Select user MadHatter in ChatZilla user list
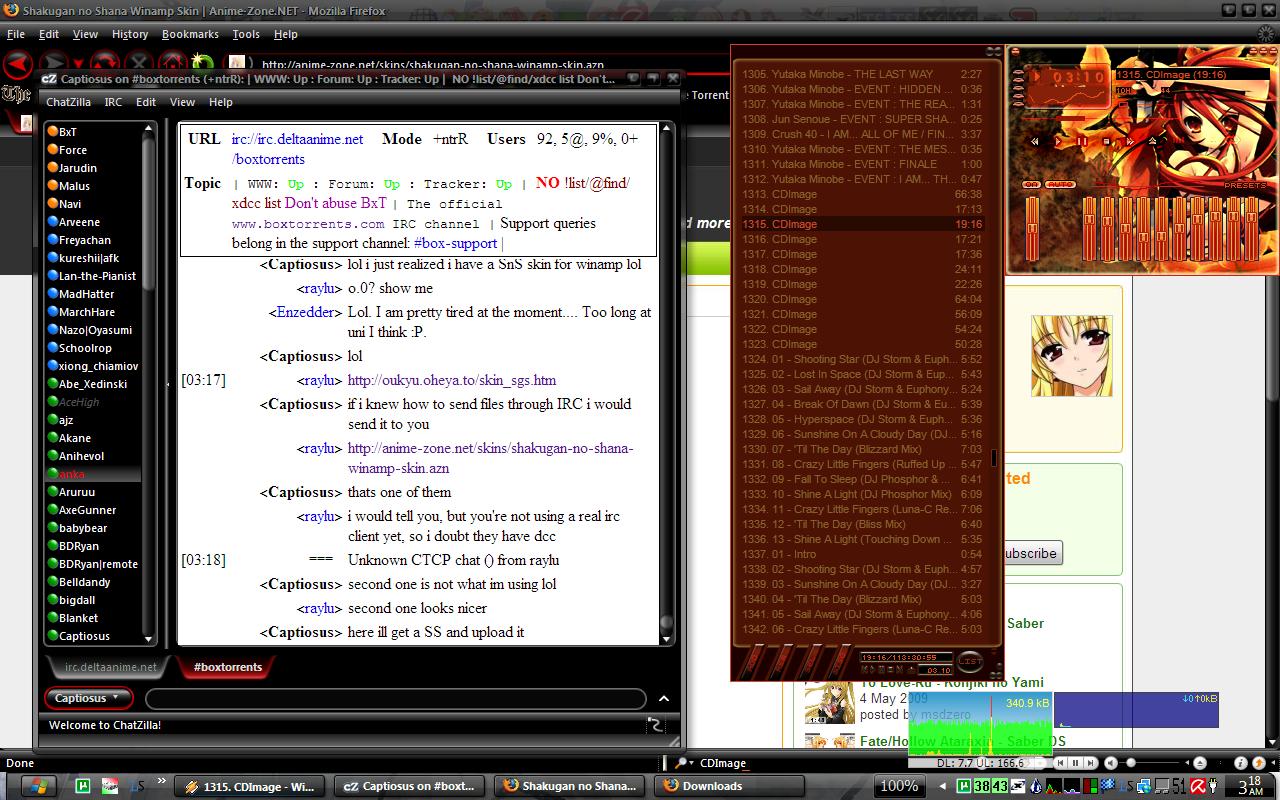Image resolution: width=1280 pixels, height=800 pixels. pyautogui.click(x=94, y=294)
